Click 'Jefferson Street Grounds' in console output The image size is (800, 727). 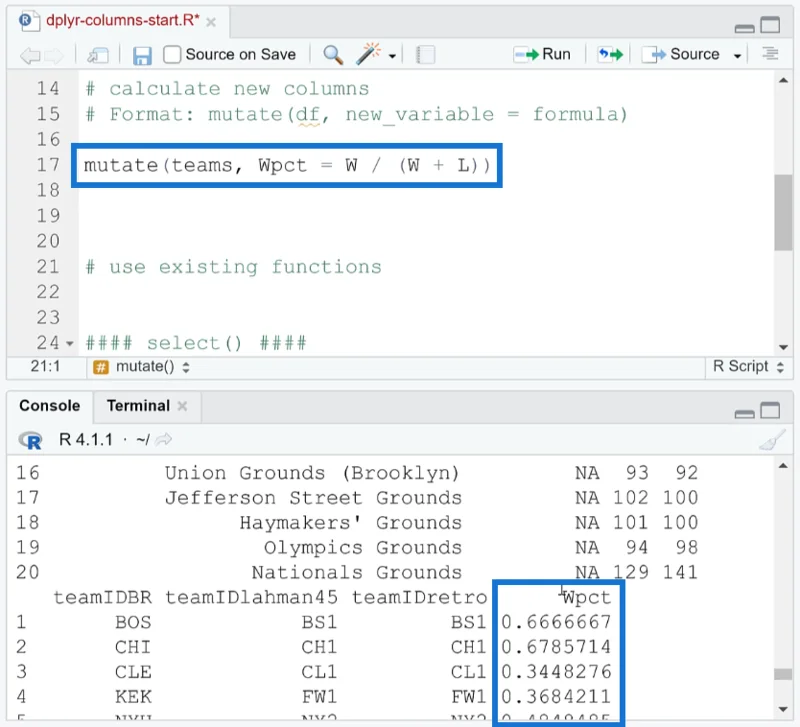313,498
